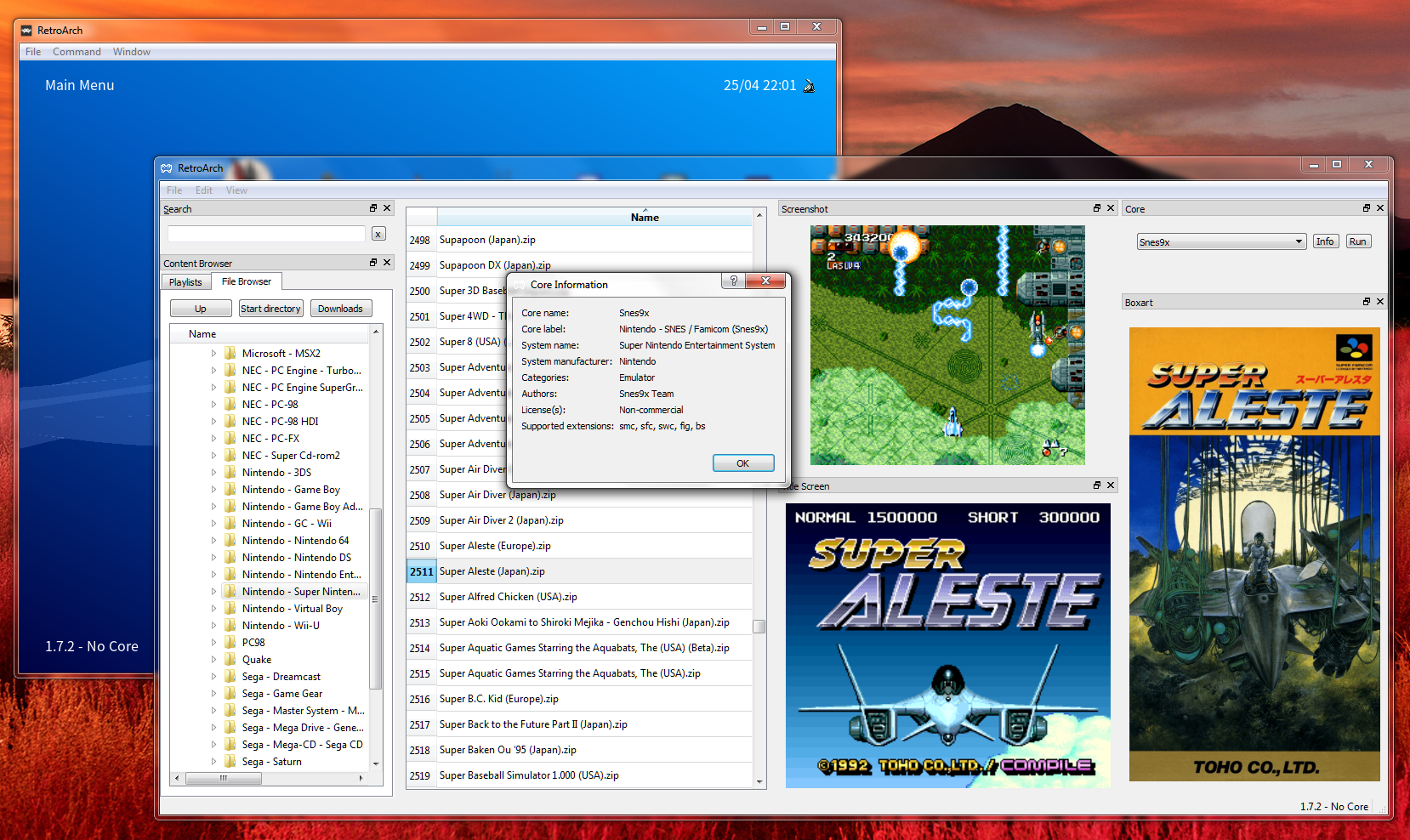Switch to the Playlists tab

coord(185,281)
